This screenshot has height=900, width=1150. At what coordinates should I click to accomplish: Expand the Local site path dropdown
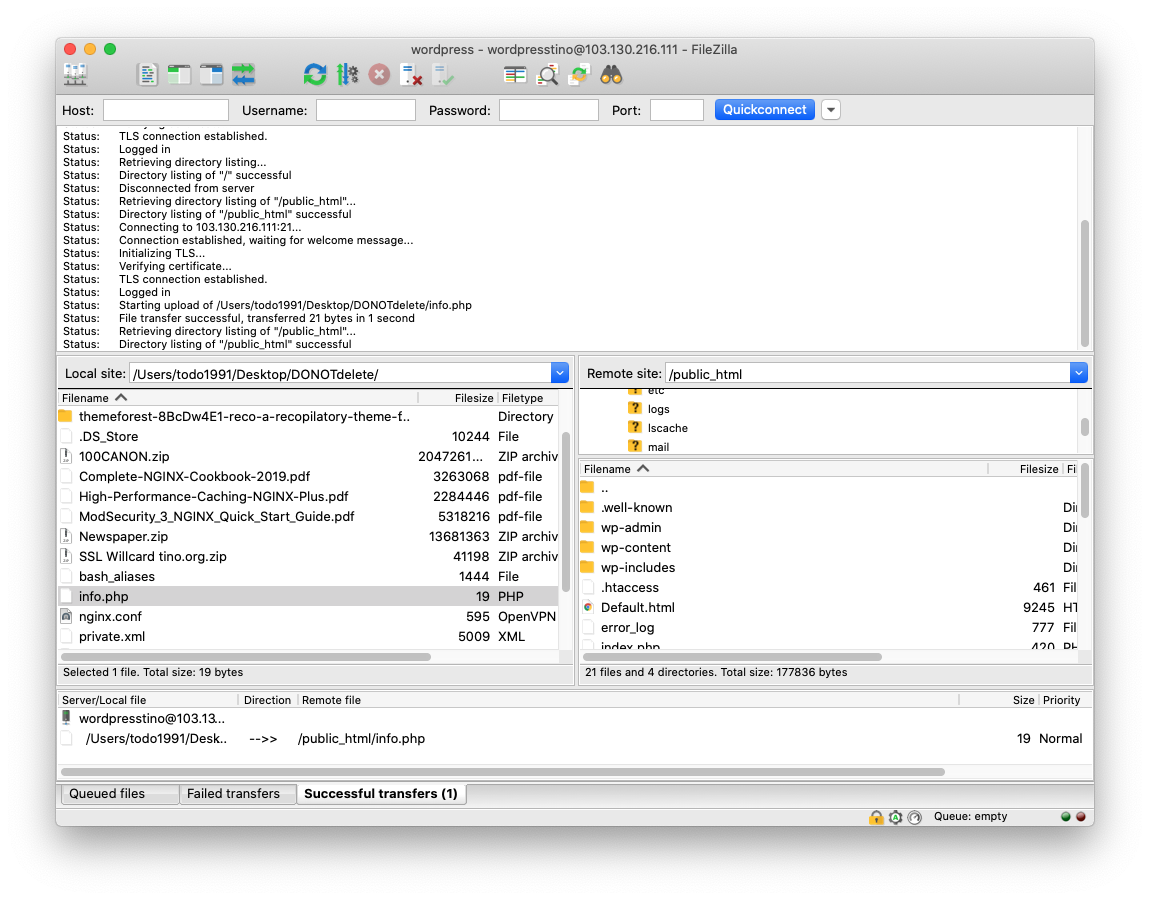pyautogui.click(x=560, y=373)
